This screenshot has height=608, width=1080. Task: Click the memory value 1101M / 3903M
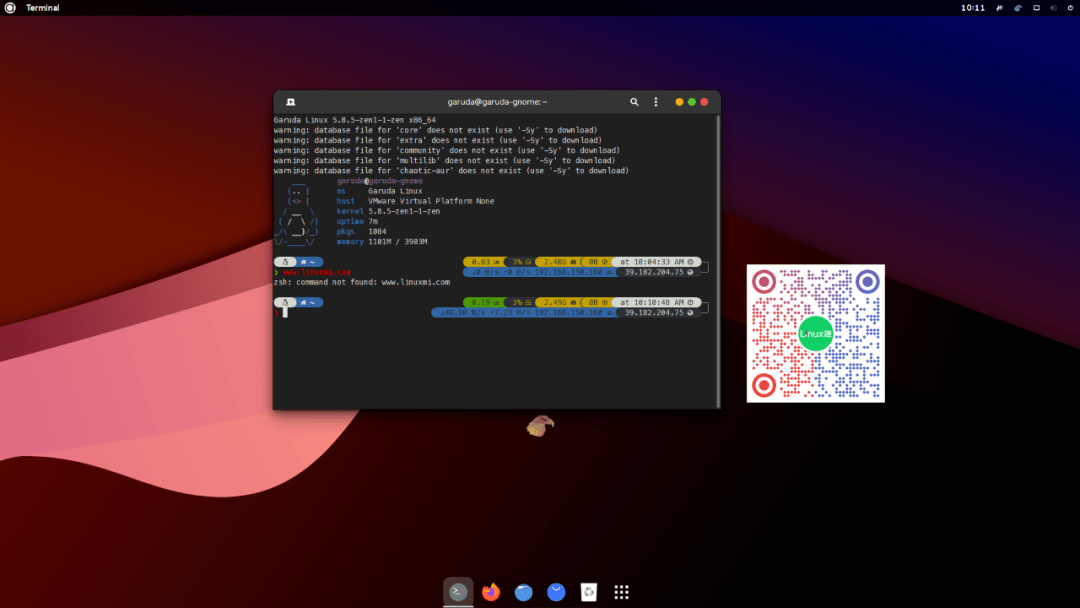(397, 242)
